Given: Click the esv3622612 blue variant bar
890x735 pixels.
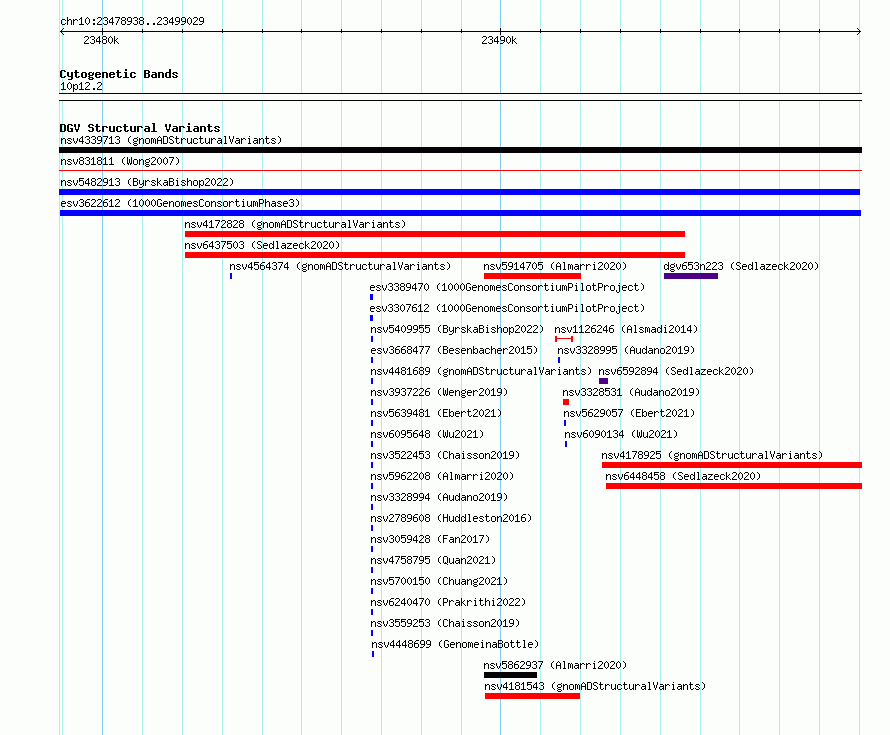Looking at the screenshot, I should (x=460, y=213).
